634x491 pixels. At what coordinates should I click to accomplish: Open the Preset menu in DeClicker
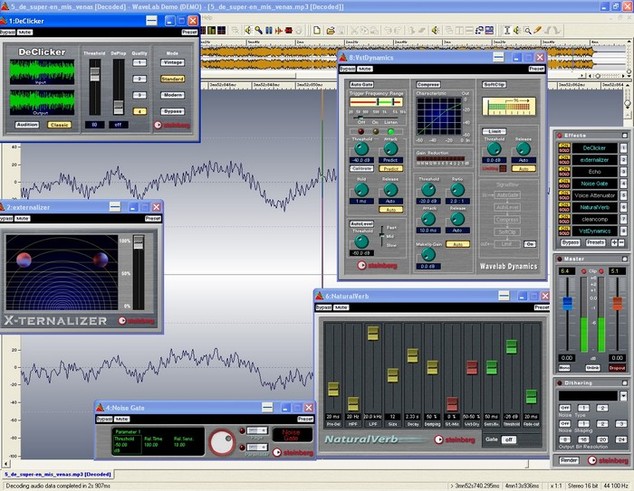(189, 32)
